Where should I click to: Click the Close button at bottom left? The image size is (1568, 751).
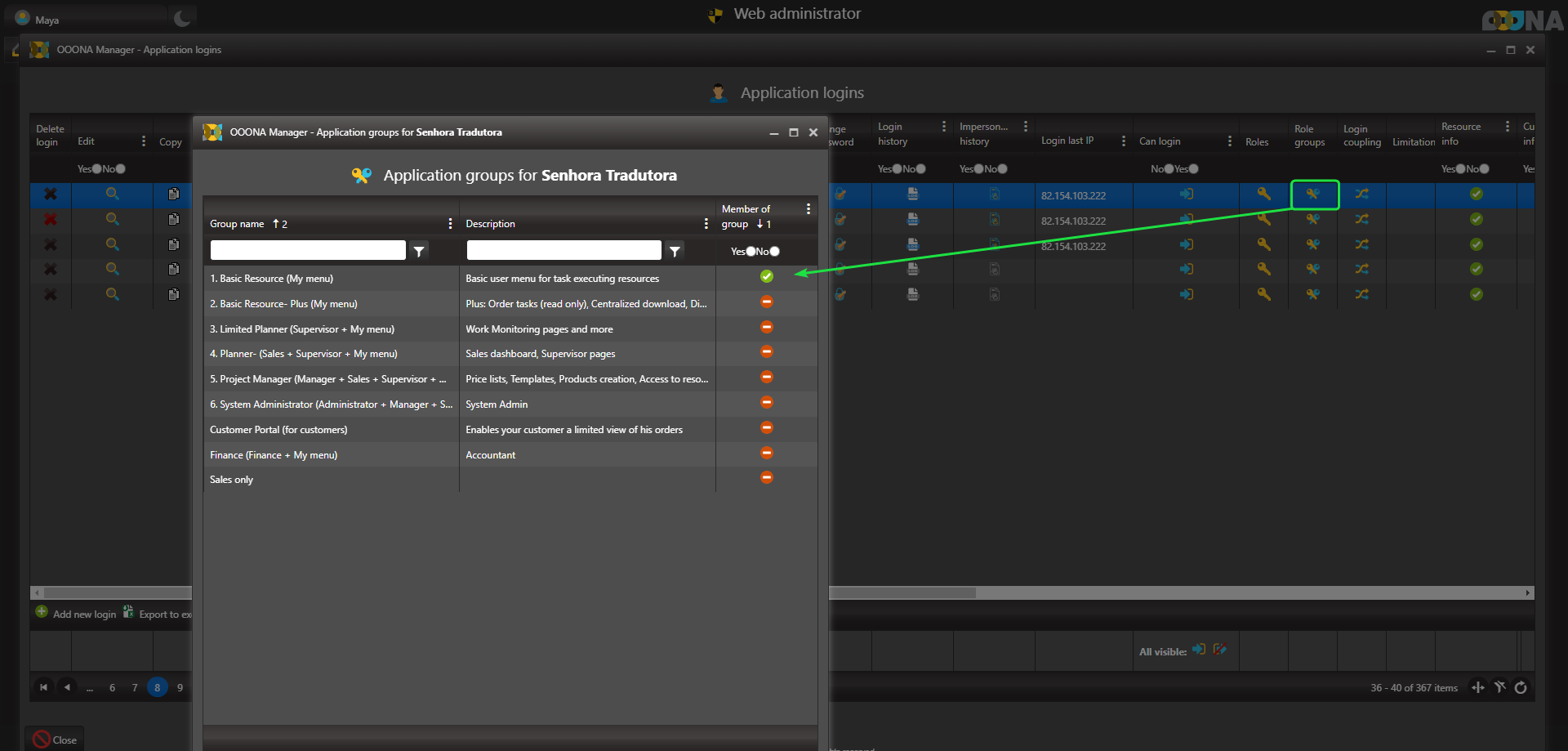point(56,740)
